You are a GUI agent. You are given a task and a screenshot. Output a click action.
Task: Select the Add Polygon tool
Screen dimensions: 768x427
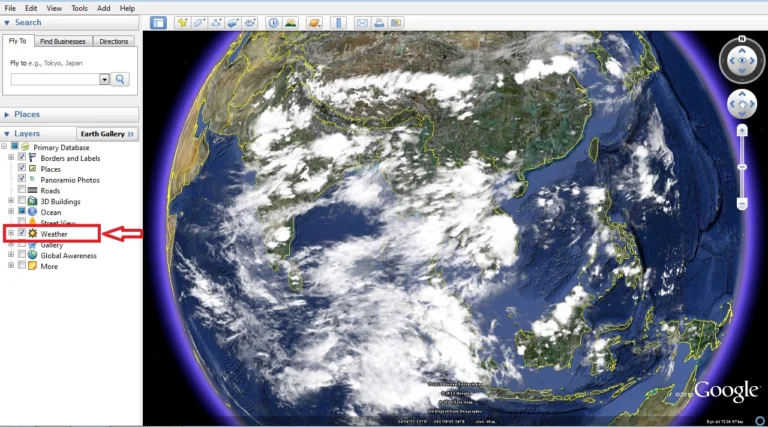coord(199,23)
